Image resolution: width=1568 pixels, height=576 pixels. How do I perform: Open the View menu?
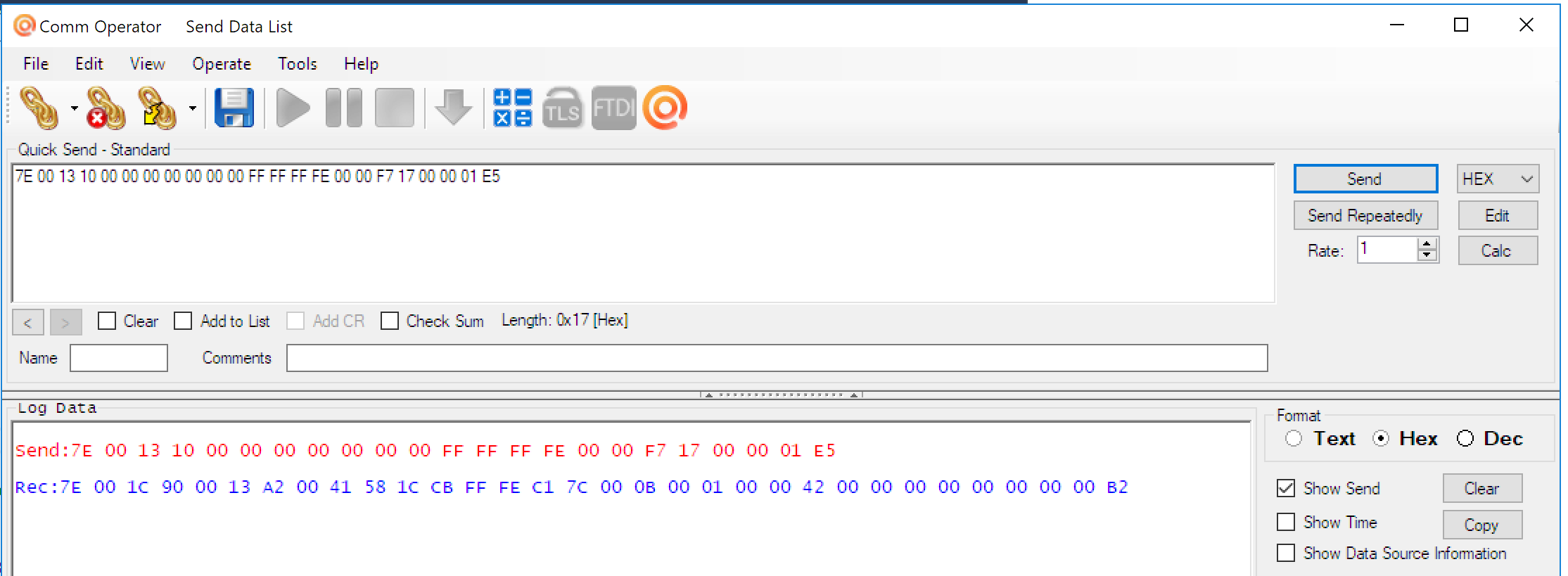[148, 64]
